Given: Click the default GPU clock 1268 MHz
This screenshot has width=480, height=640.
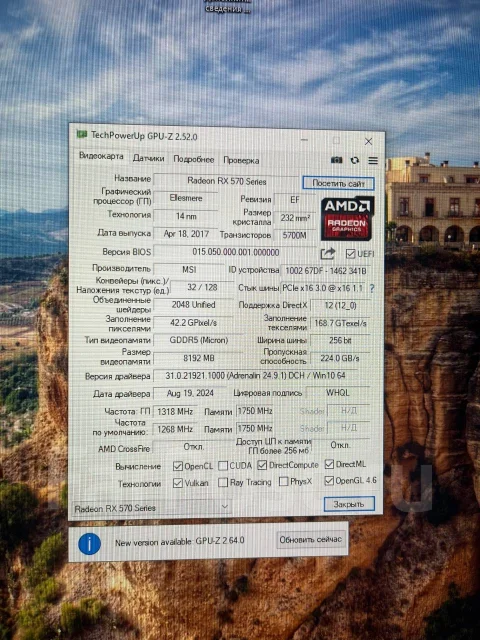Looking at the screenshot, I should (x=175, y=429).
